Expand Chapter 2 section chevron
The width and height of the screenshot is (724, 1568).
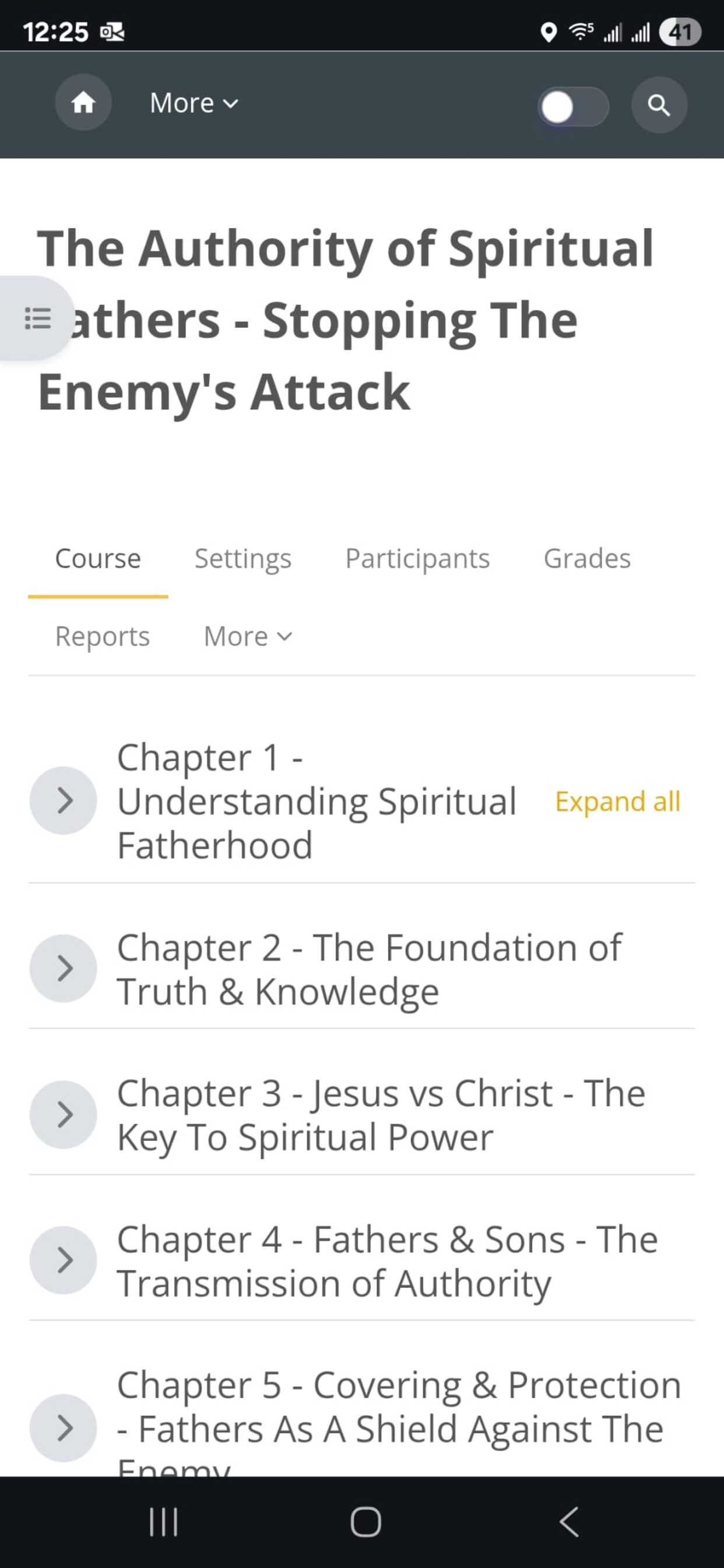coord(64,968)
